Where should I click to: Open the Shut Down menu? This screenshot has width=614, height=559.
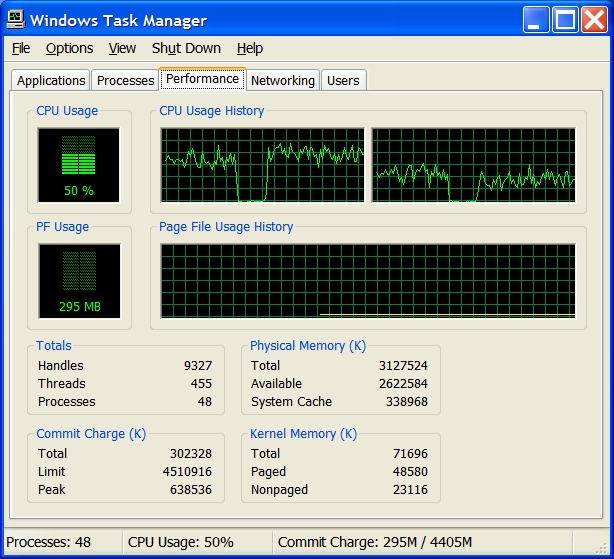186,49
